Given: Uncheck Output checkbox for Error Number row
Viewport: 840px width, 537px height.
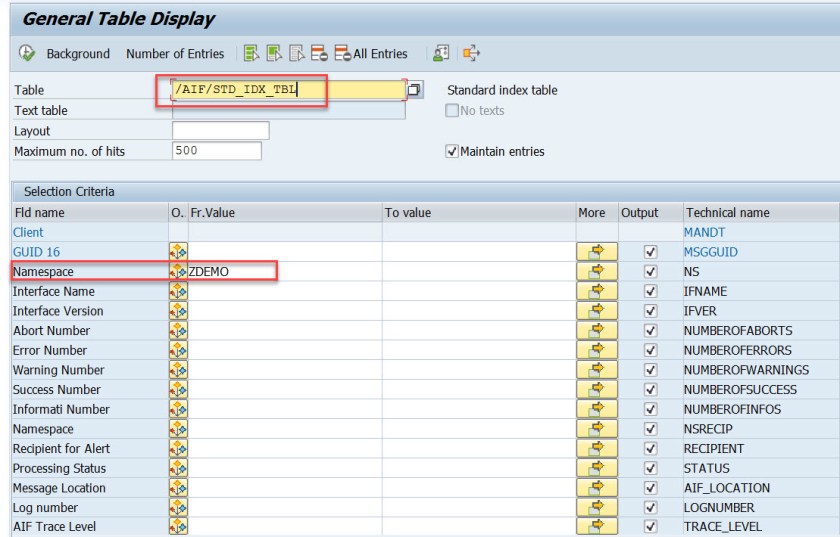Looking at the screenshot, I should pos(651,350).
